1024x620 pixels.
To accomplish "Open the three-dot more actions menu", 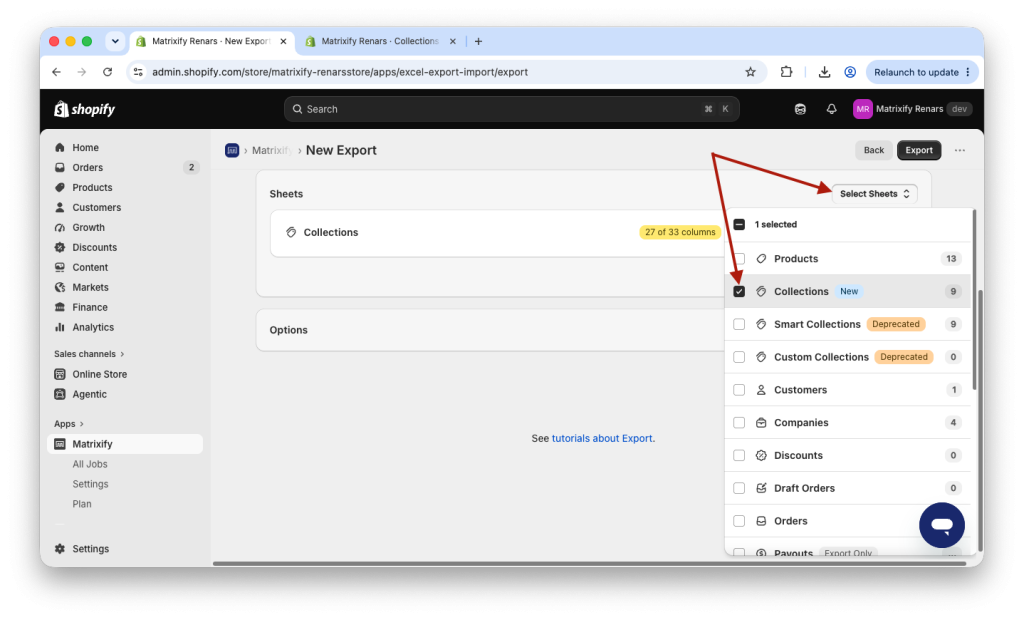I will click(x=959, y=150).
